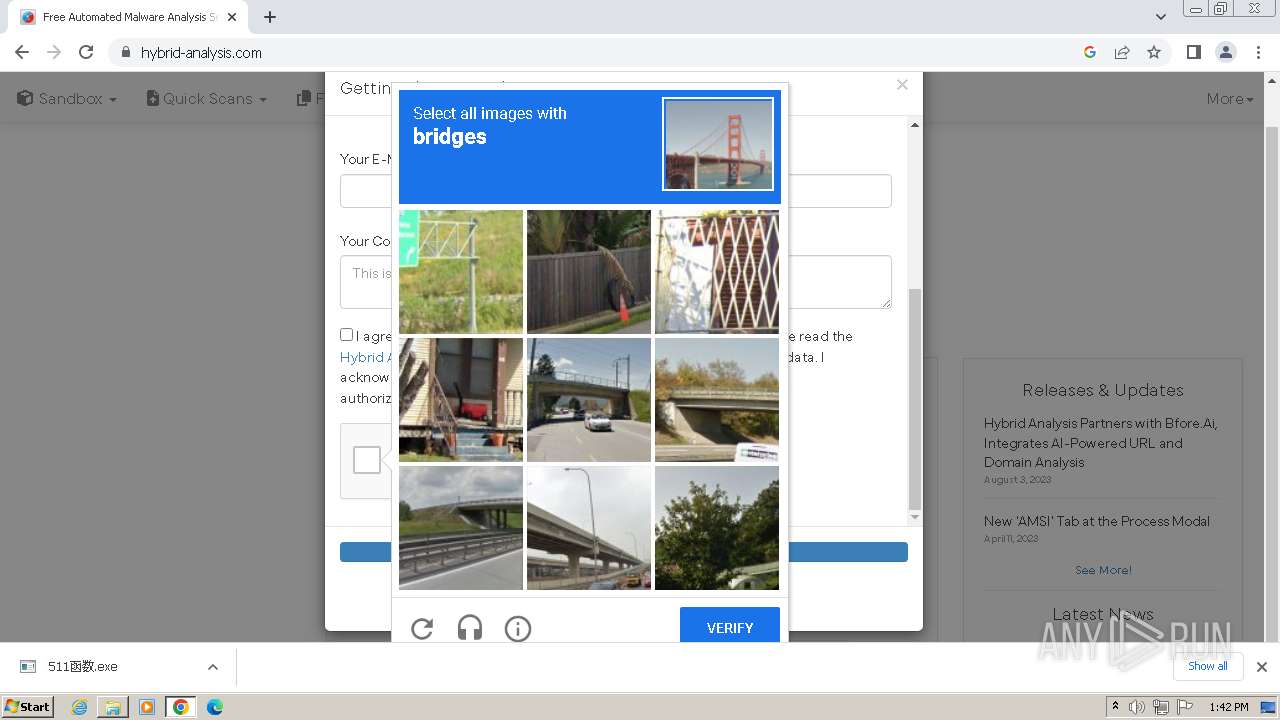
Task: Close the downloads bar
Action: click(1262, 667)
